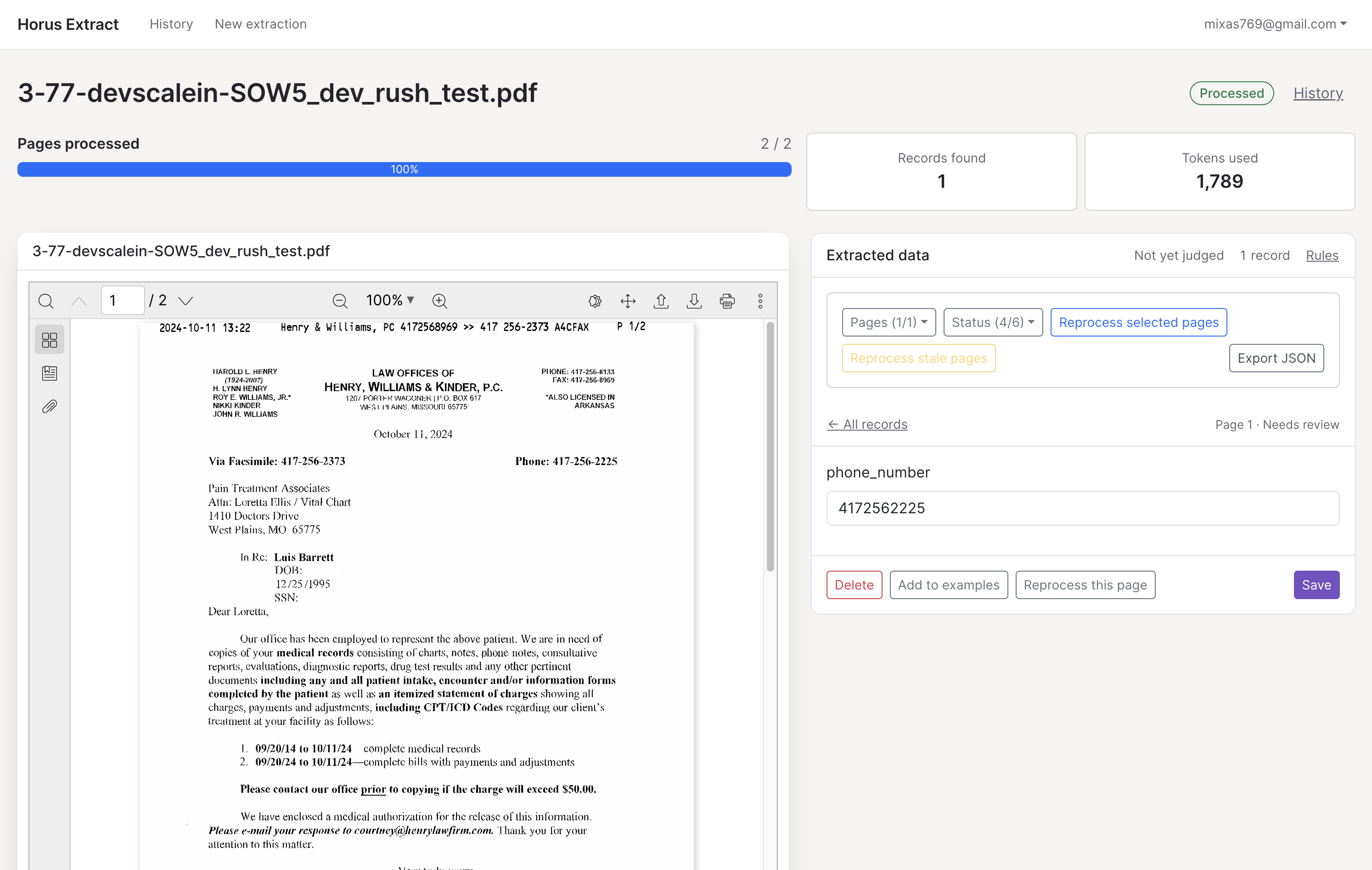Open History in top navigation

pos(172,24)
